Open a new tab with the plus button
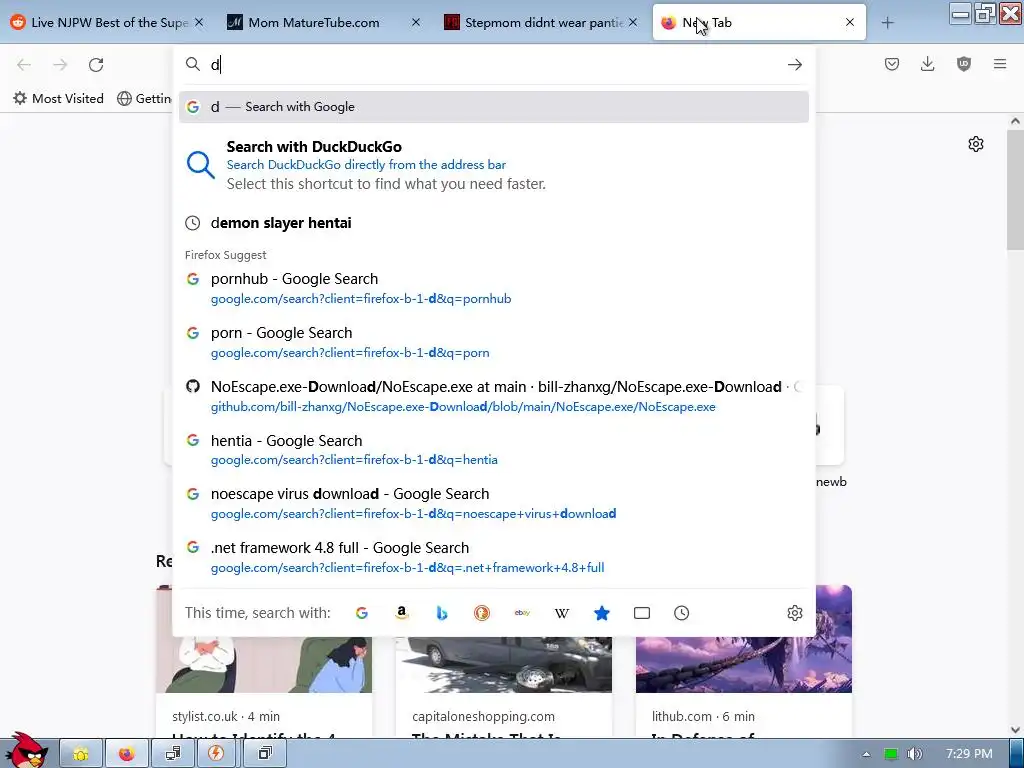Image resolution: width=1024 pixels, height=768 pixels. (x=887, y=23)
